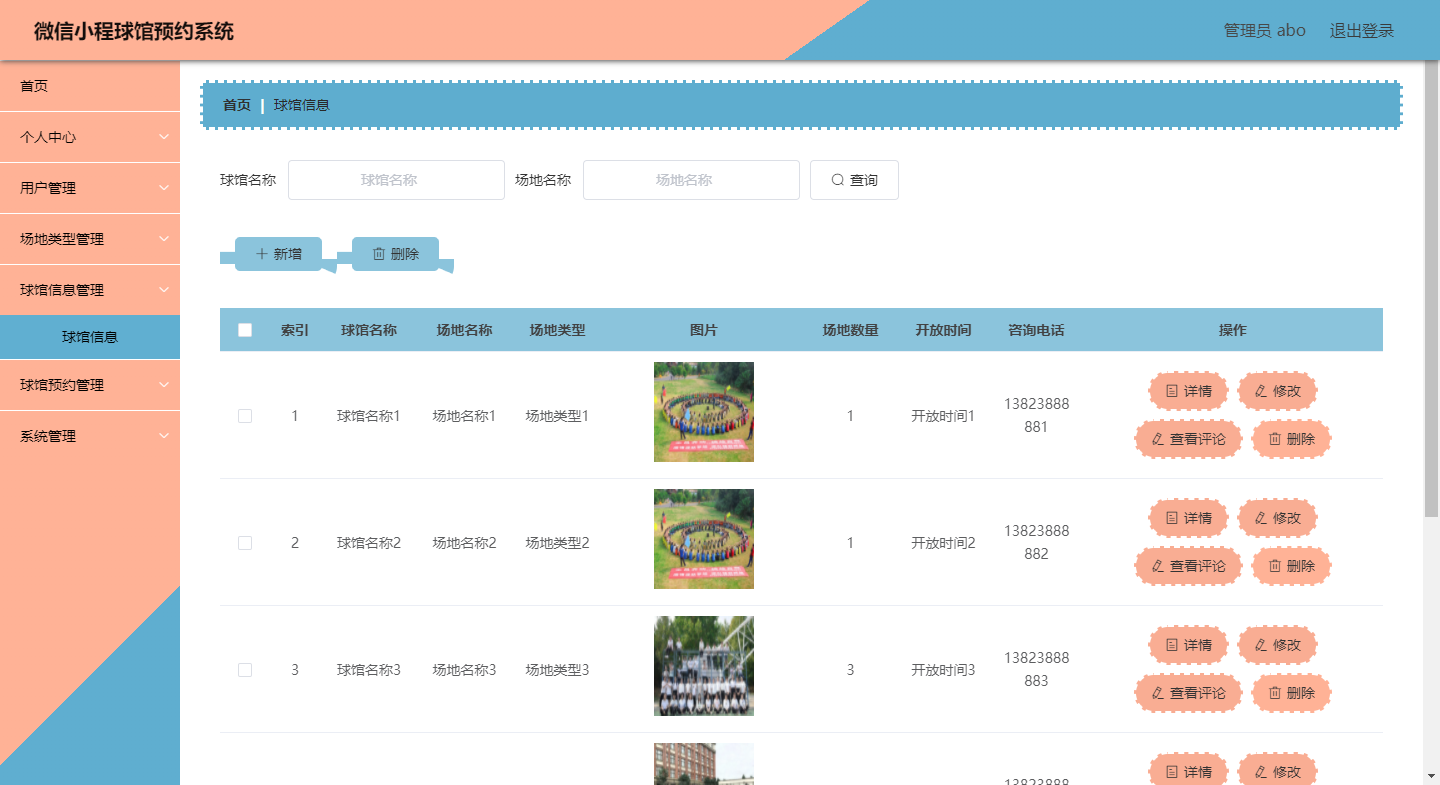This screenshot has height=785, width=1440.
Task: Click the 场地数量 column header
Action: click(x=851, y=330)
